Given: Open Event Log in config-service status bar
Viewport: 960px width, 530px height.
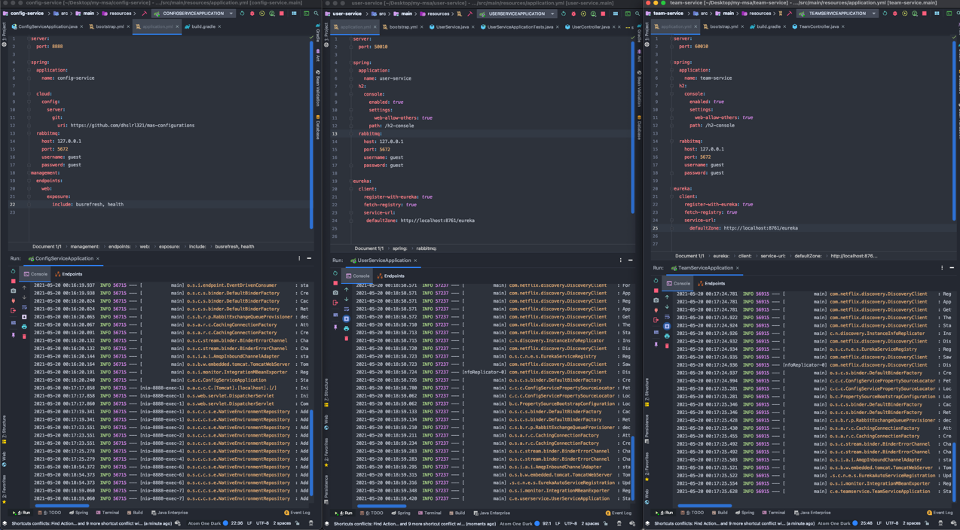Looking at the screenshot, I should click(298, 512).
